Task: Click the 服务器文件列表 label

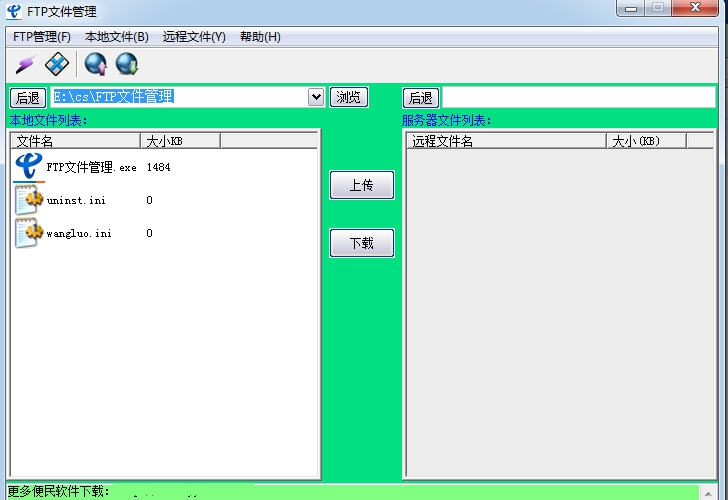Action: [x=446, y=121]
